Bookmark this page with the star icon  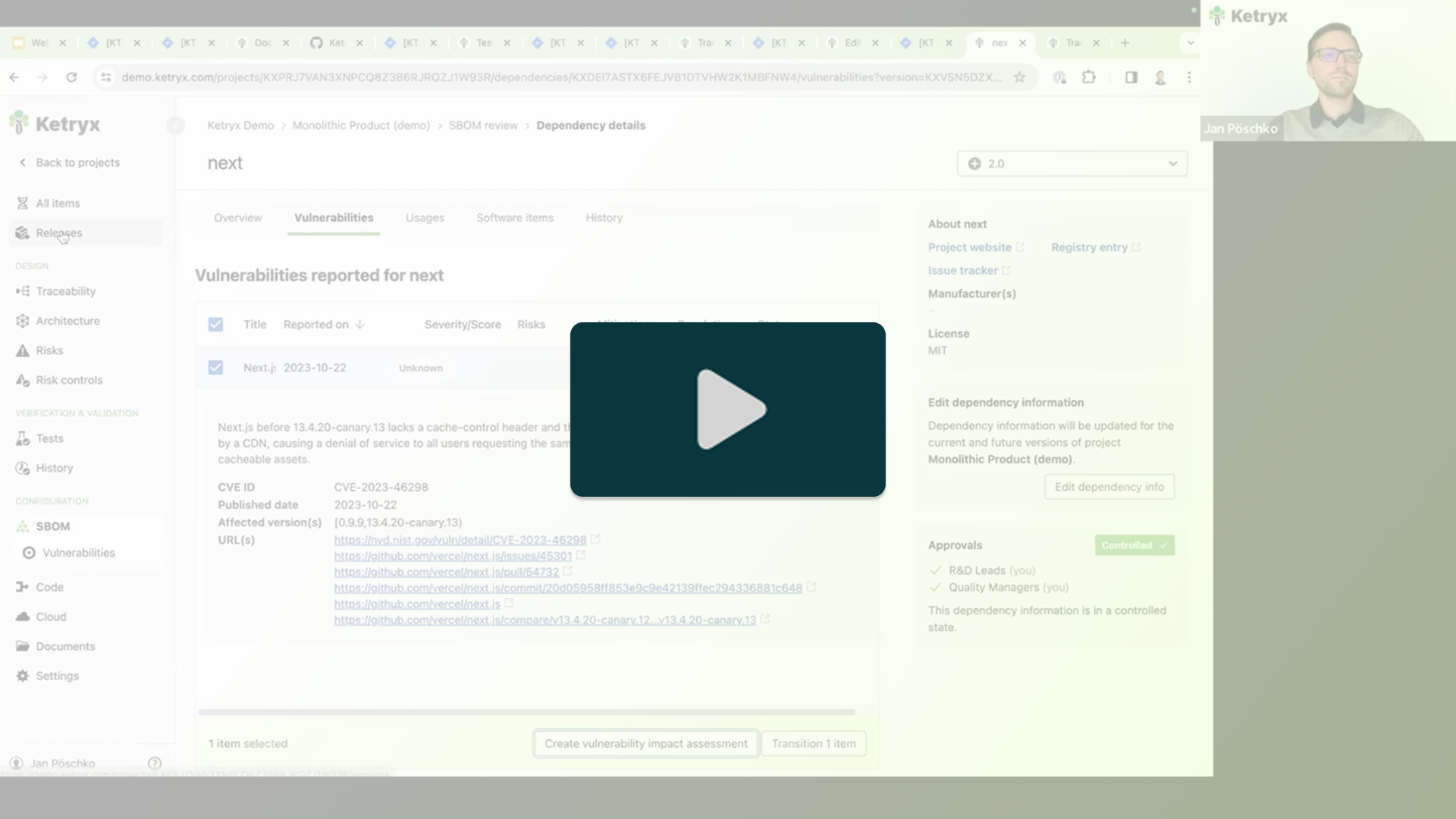[x=1020, y=77]
